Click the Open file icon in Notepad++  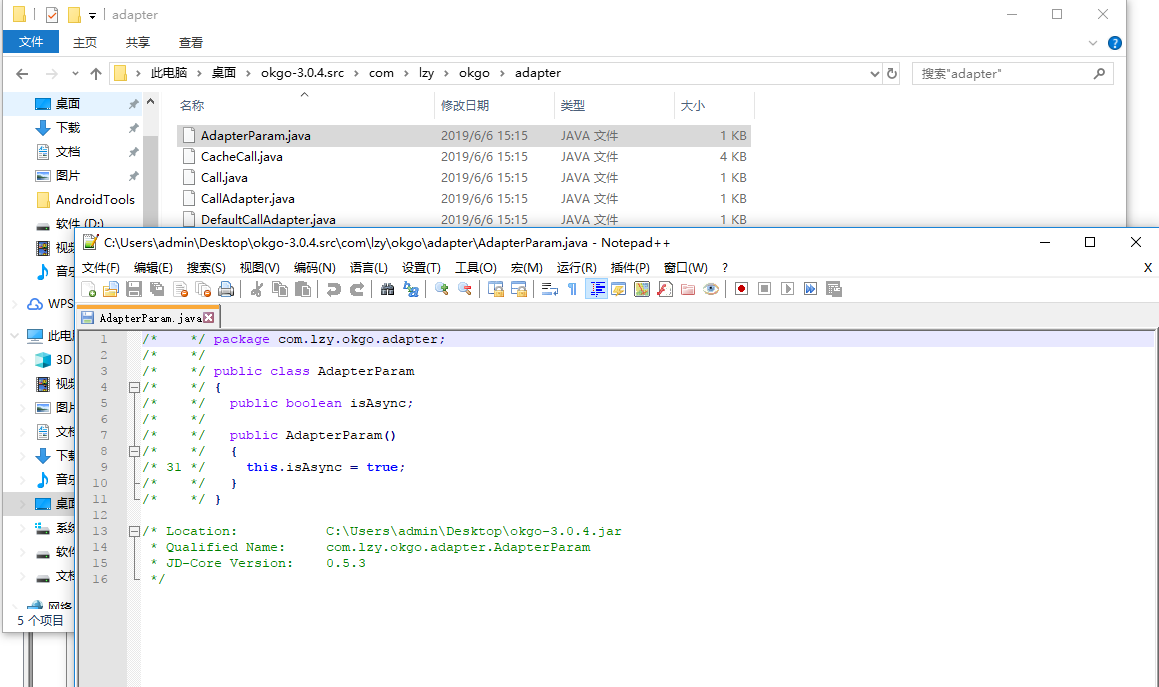111,289
